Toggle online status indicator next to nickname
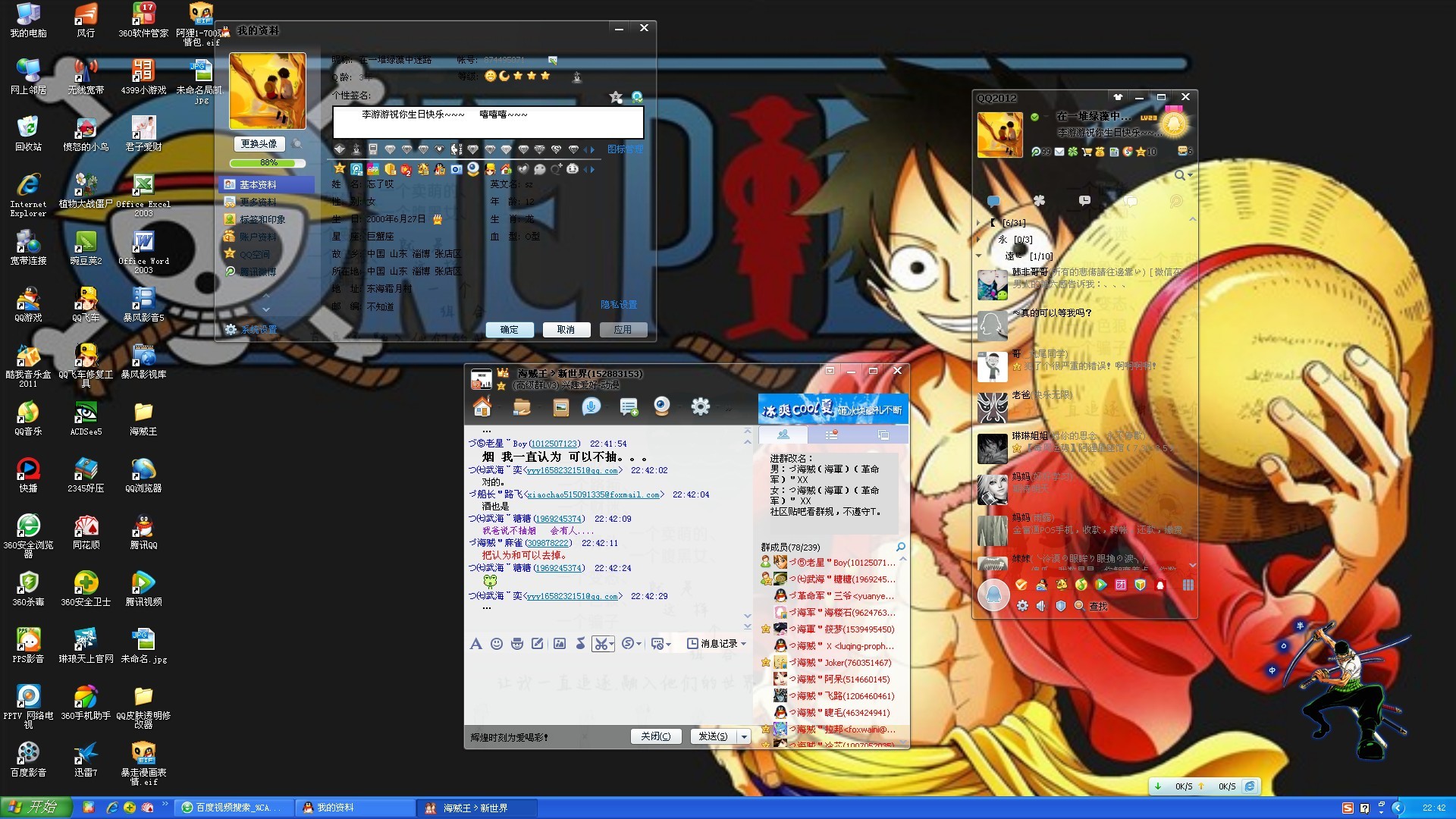 [1034, 117]
